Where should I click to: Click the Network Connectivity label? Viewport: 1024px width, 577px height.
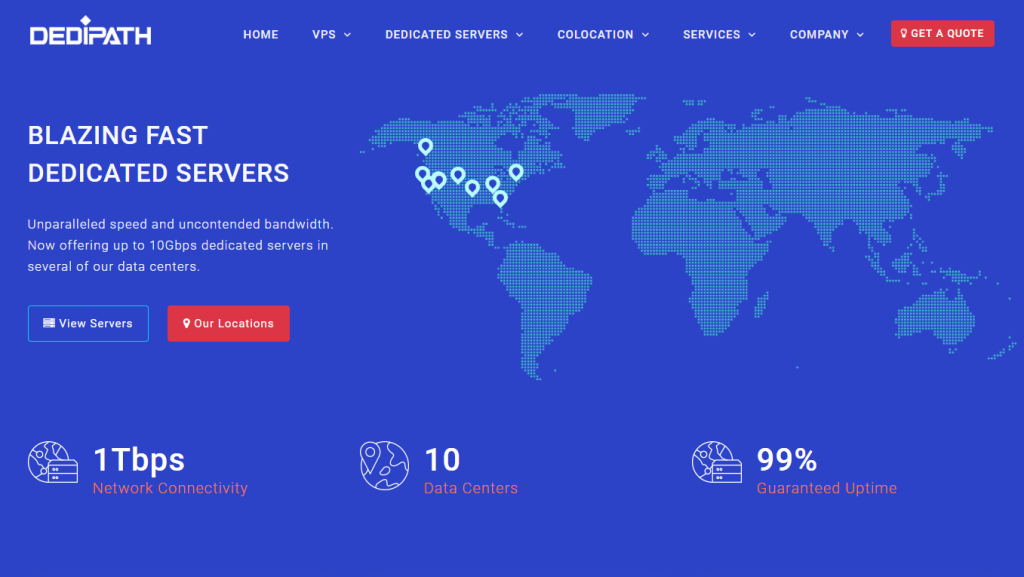click(170, 488)
